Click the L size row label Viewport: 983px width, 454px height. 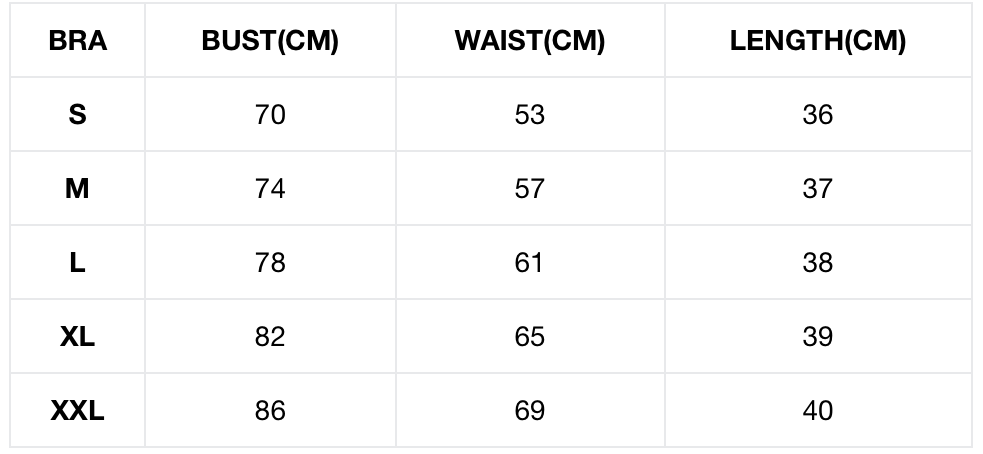[x=78, y=262]
